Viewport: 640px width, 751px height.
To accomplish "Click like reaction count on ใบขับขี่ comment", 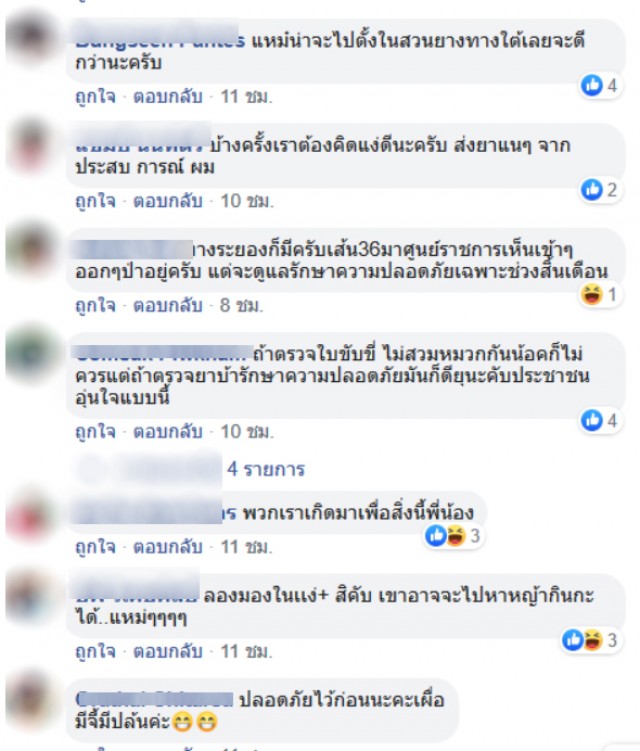I will click(x=612, y=421).
